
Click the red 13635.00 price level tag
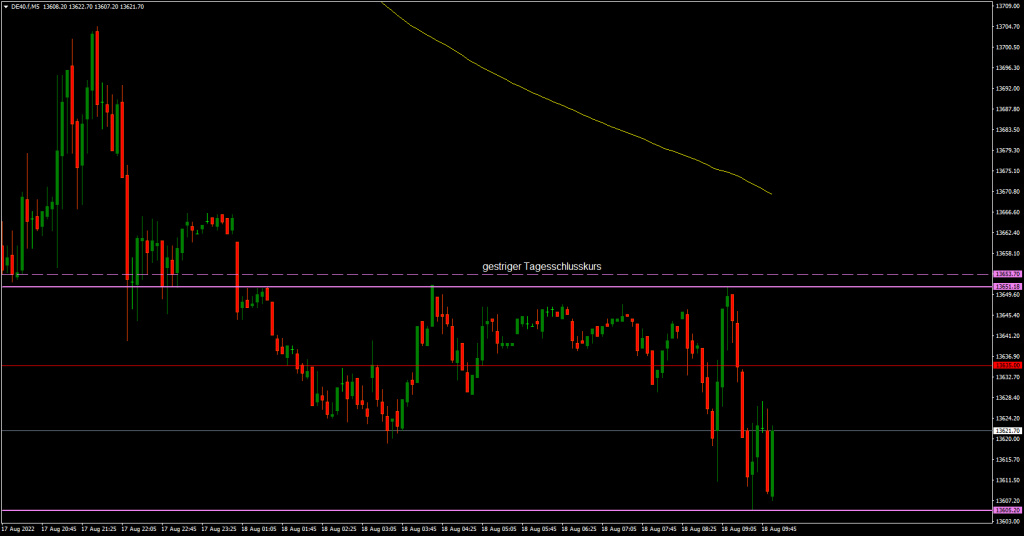pyautogui.click(x=1006, y=366)
